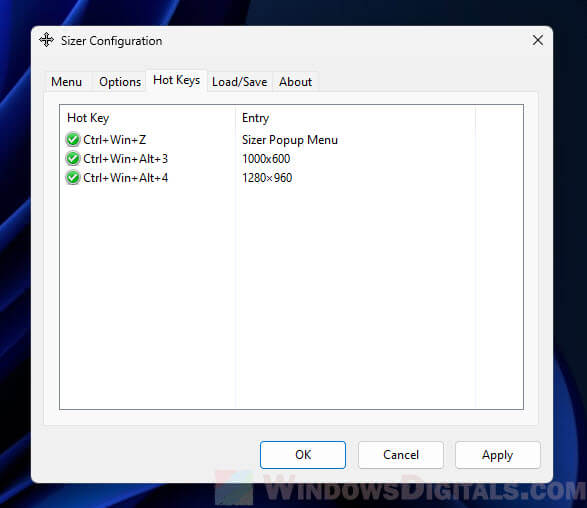Image resolution: width=587 pixels, height=508 pixels.
Task: Select the Ctrl+Win+Alt+4 hot key text
Action: coord(125,177)
